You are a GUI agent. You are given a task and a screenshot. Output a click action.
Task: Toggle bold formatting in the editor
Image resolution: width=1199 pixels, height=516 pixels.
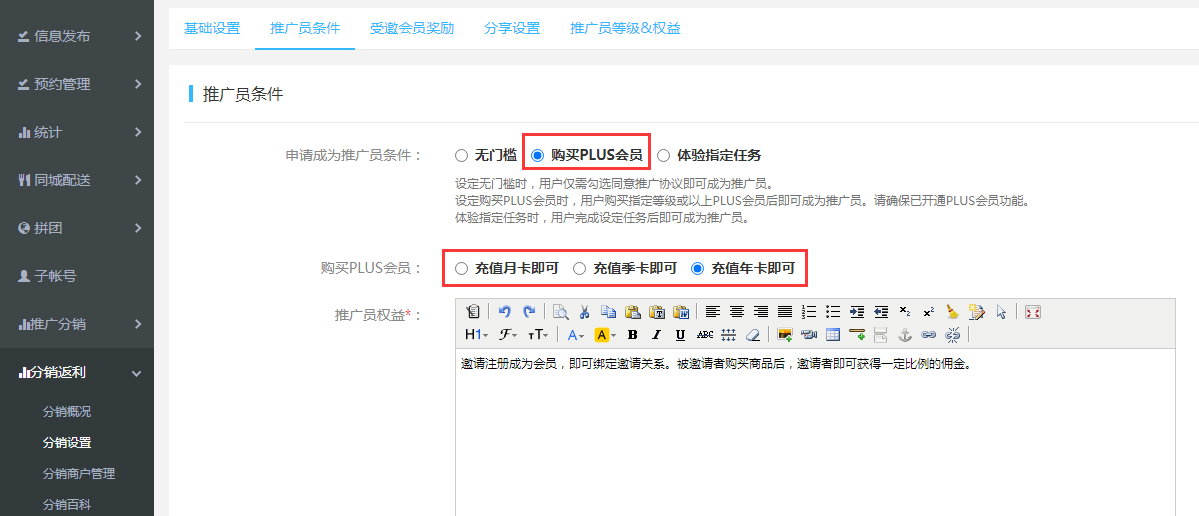(632, 335)
